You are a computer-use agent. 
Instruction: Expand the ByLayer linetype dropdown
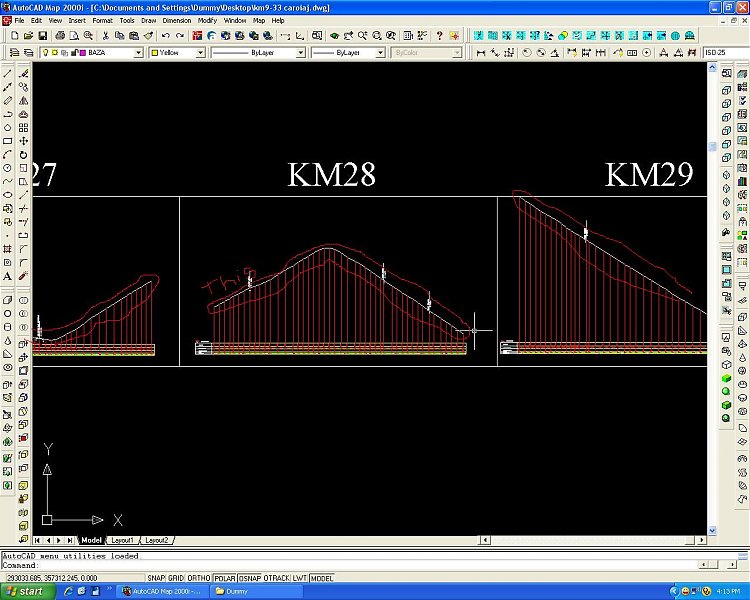(x=300, y=53)
